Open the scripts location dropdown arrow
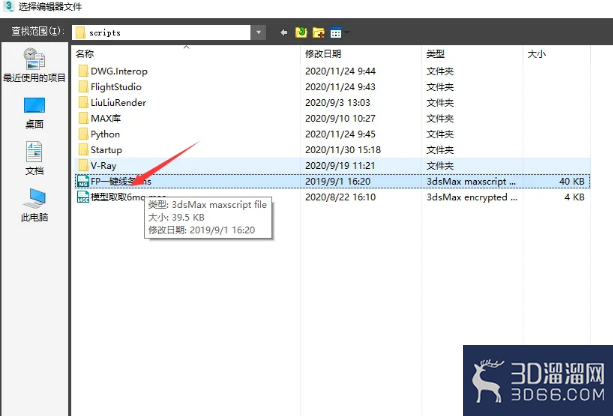This screenshot has height=416, width=613. (258, 32)
